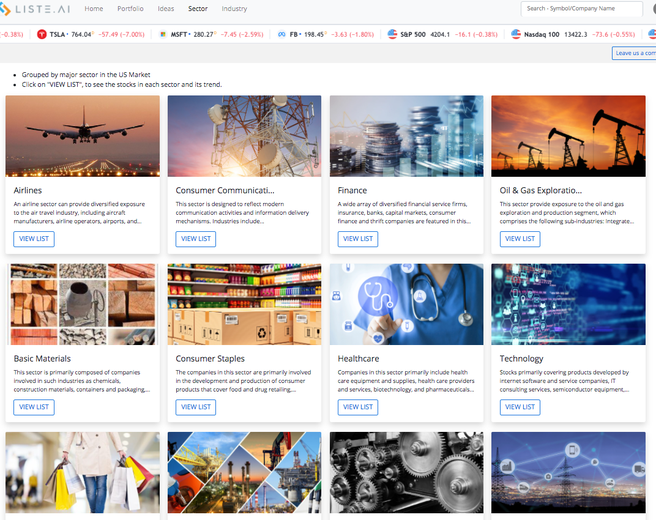Image resolution: width=656 pixels, height=520 pixels.
Task: Click the Microsoft MSFT ticker logo
Action: click(163, 34)
